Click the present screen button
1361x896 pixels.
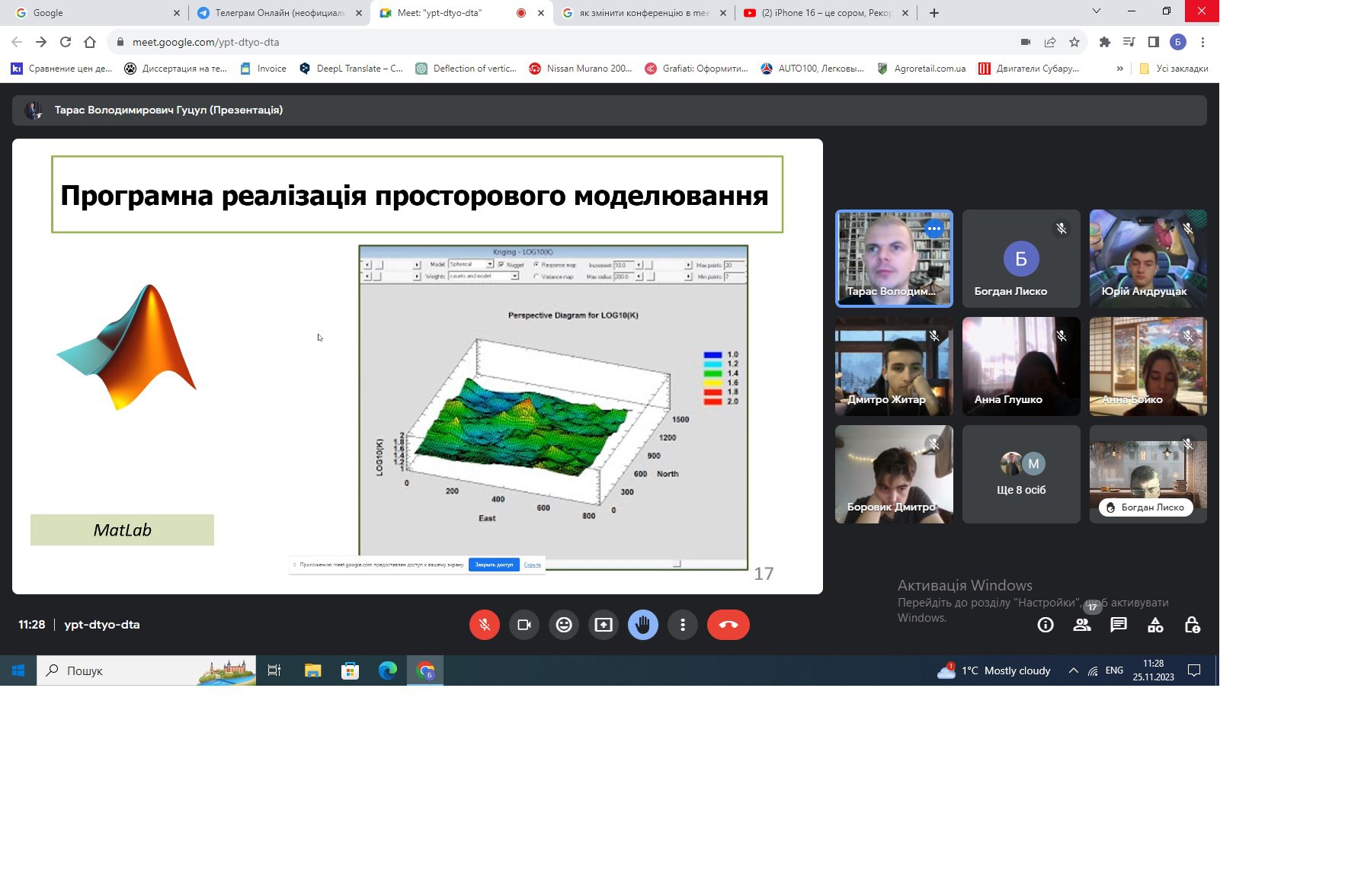pyautogui.click(x=604, y=625)
